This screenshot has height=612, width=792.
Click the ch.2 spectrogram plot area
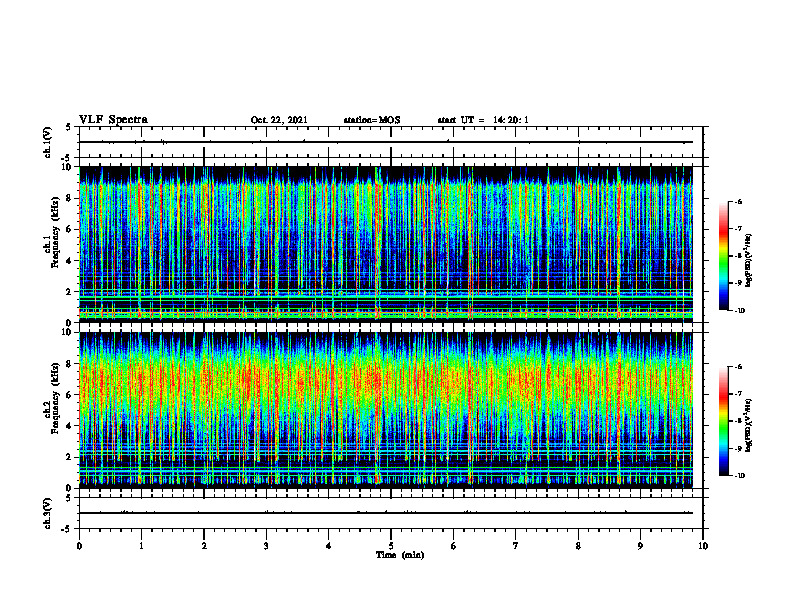click(386, 410)
